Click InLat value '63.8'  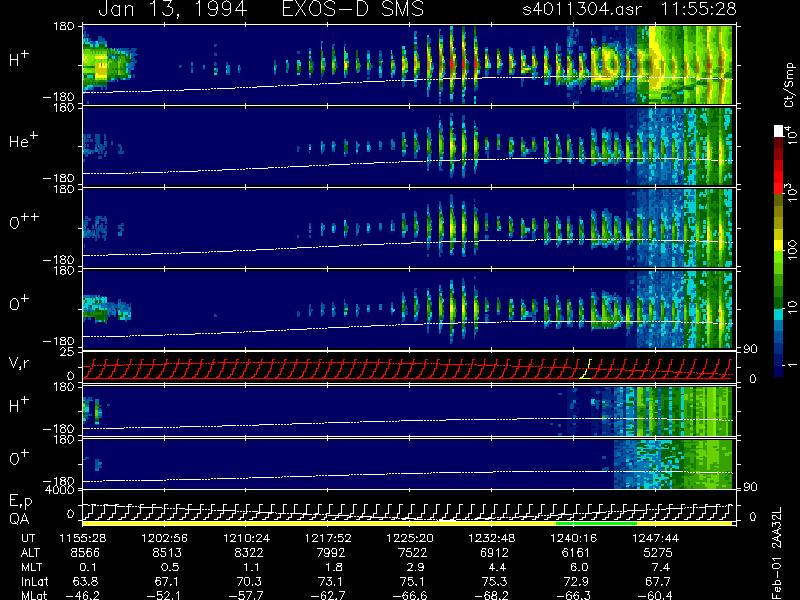tap(85, 581)
